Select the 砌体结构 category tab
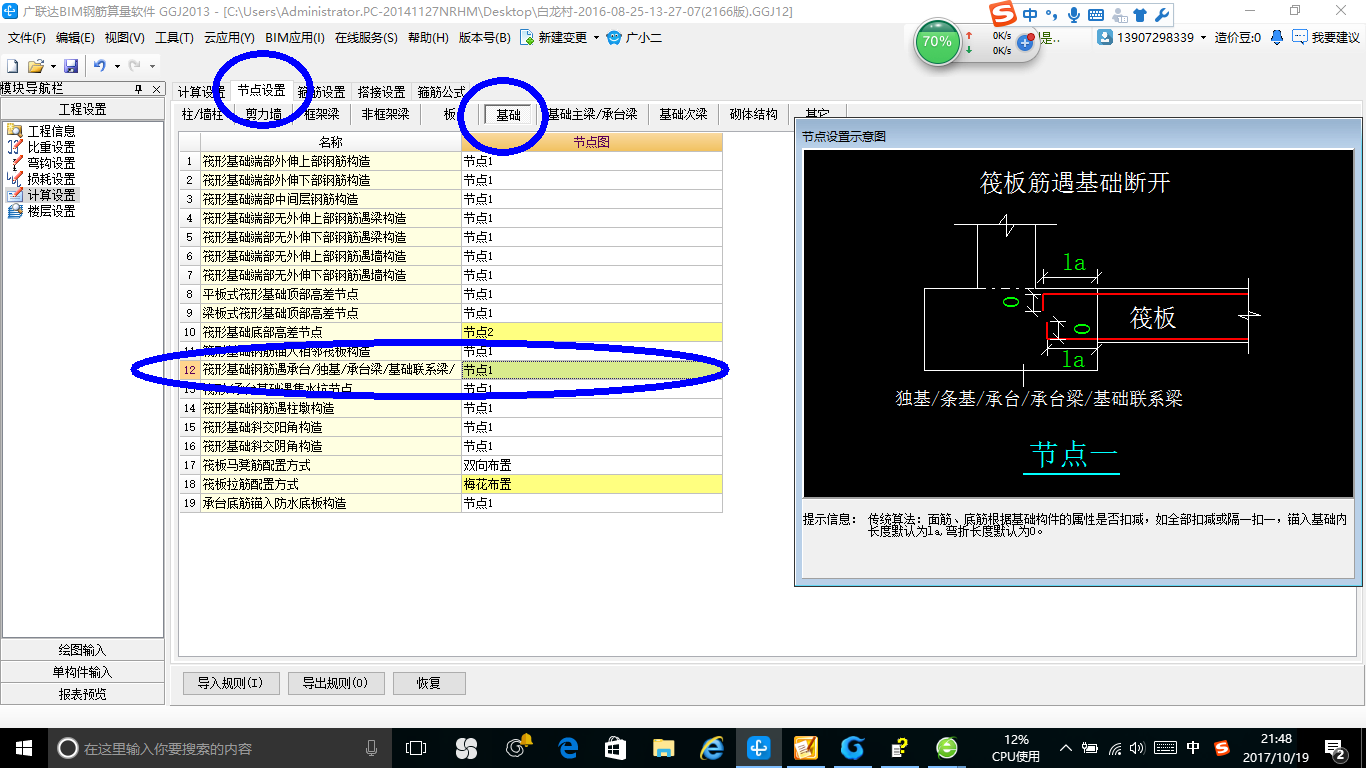 tap(753, 114)
